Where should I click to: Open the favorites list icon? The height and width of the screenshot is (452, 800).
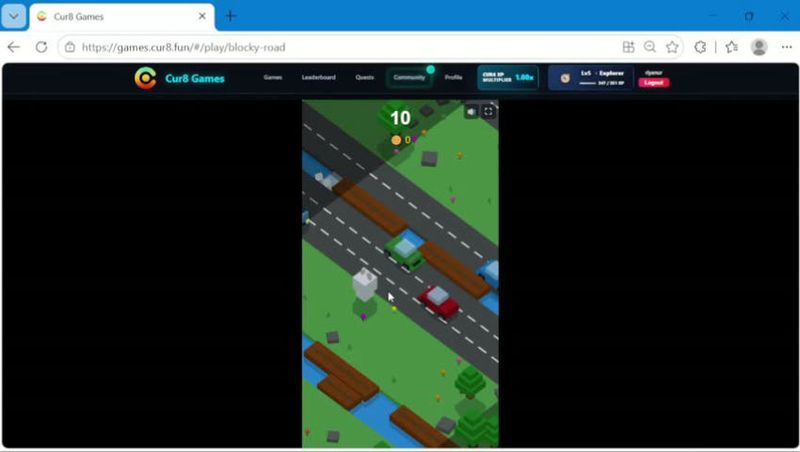(732, 47)
